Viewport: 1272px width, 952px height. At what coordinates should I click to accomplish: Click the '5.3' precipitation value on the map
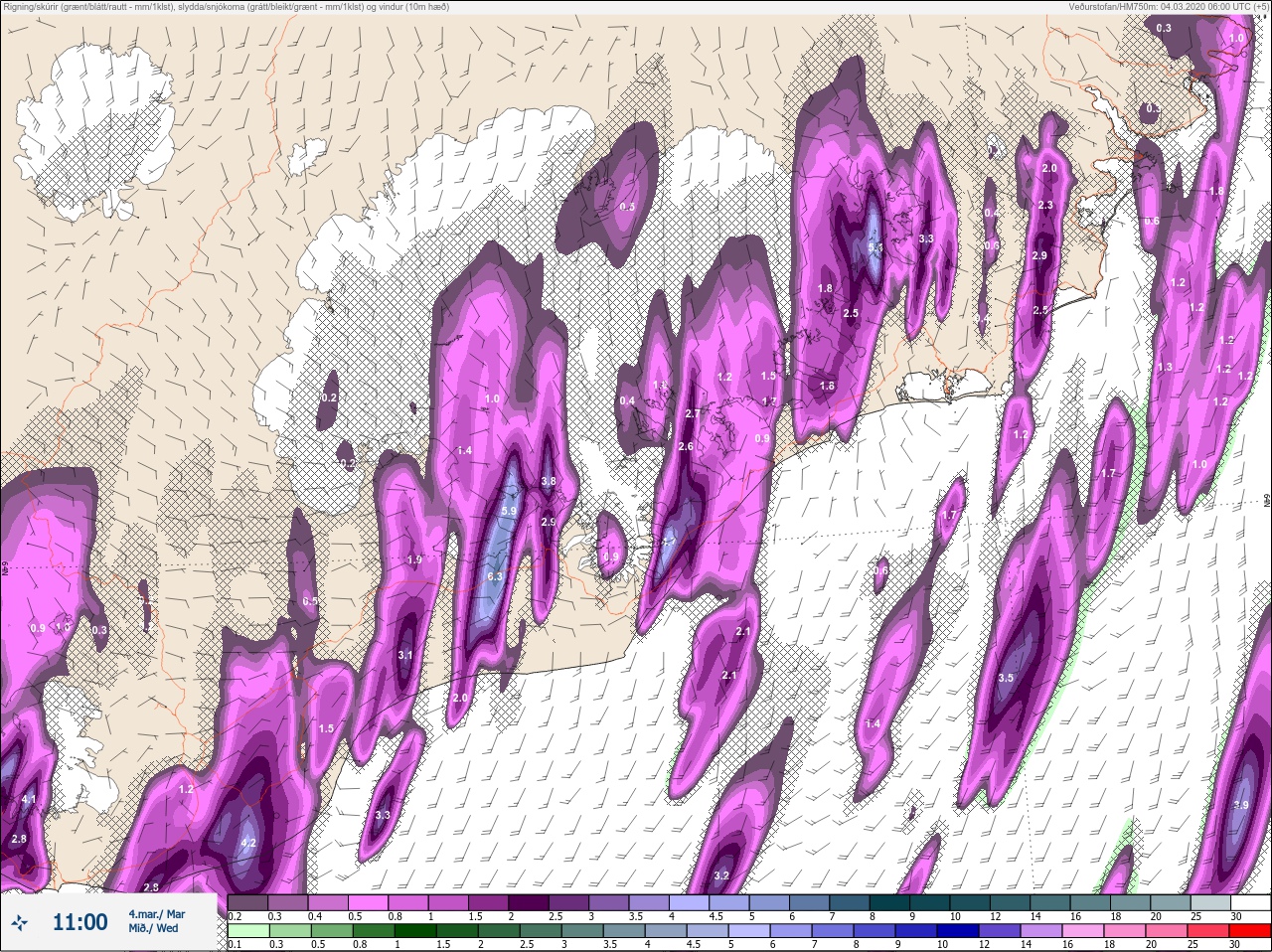tap(875, 247)
